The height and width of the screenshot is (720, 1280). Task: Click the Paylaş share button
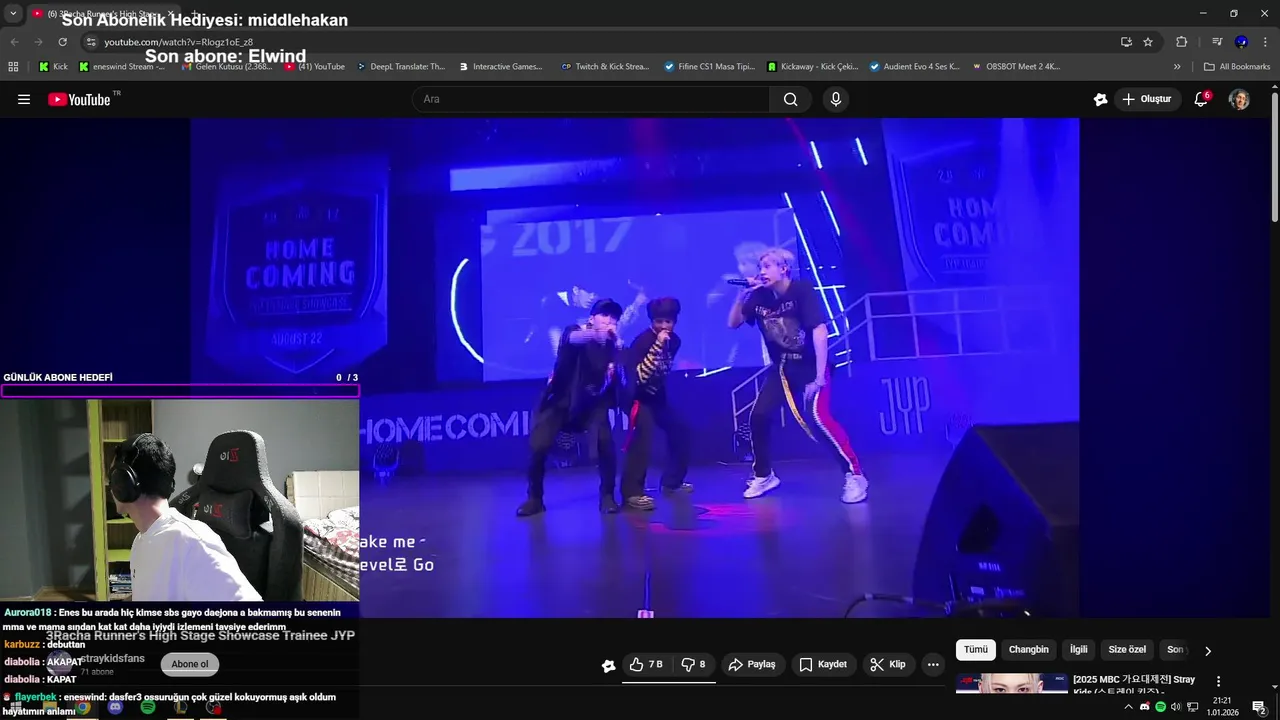752,664
